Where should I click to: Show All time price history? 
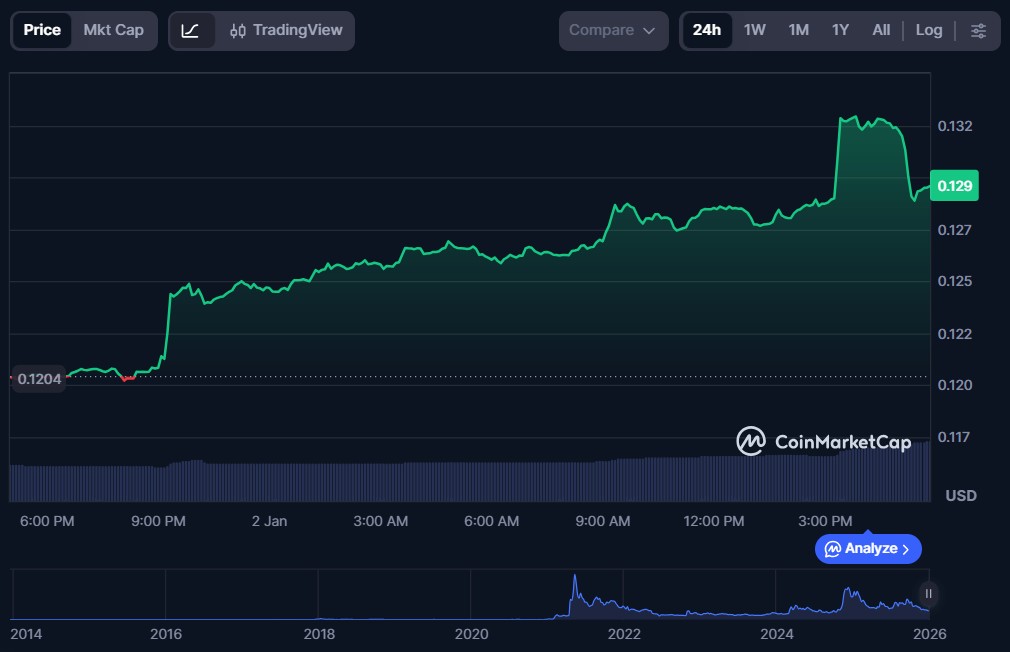click(880, 30)
